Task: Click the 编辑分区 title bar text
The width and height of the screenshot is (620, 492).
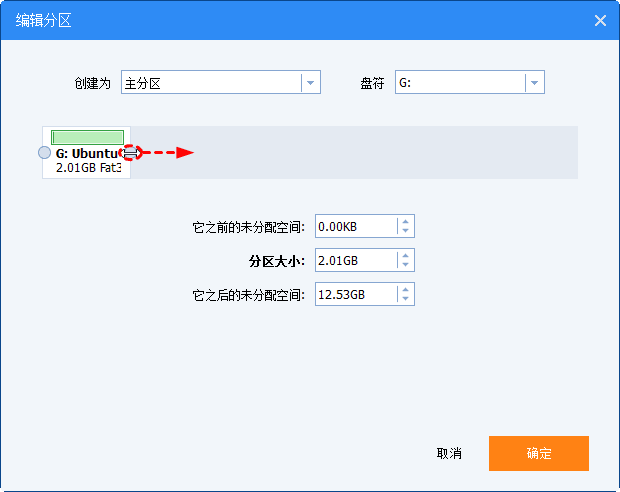Action: coord(43,20)
